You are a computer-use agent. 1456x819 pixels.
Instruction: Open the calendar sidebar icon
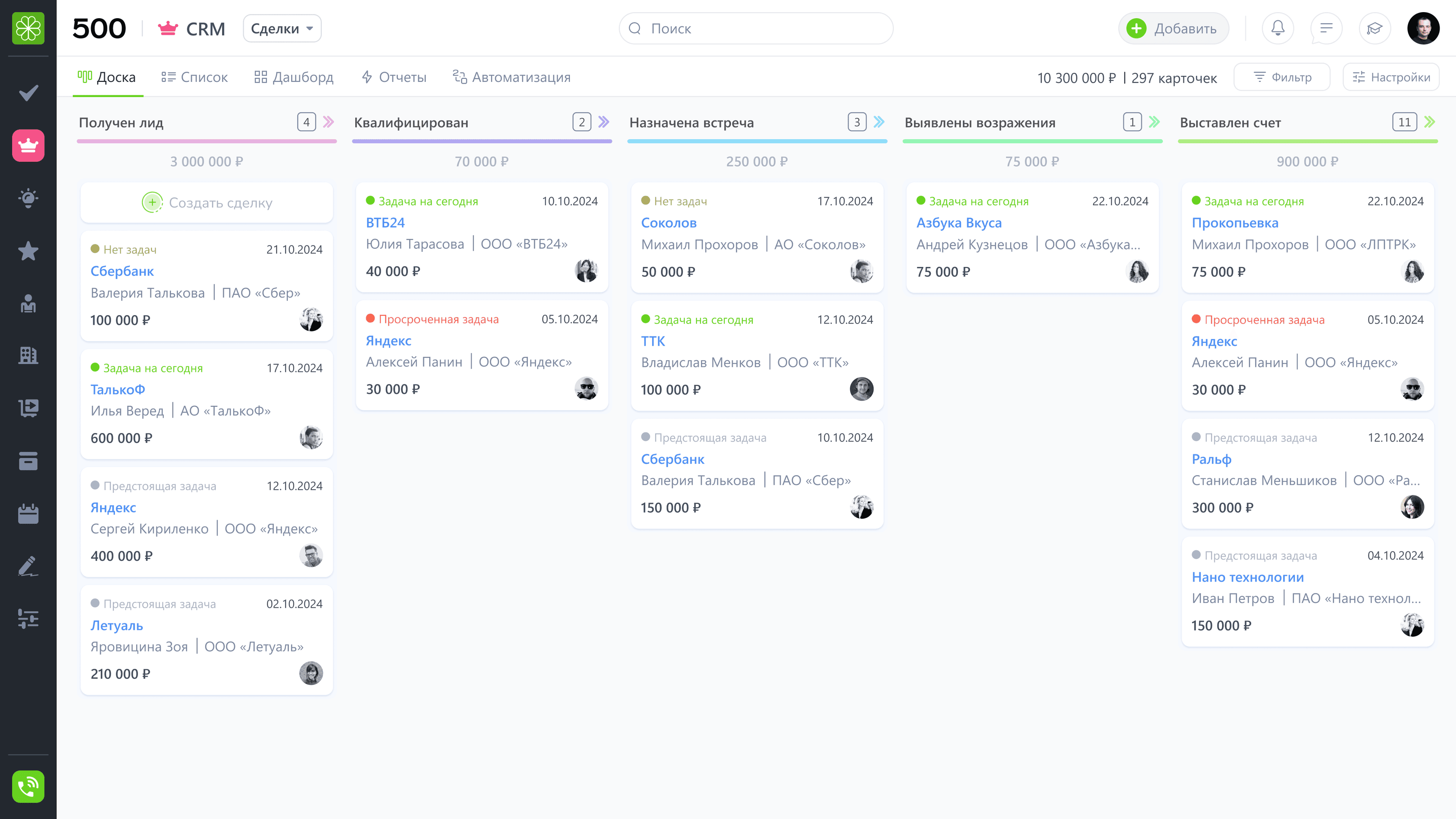coord(28,513)
